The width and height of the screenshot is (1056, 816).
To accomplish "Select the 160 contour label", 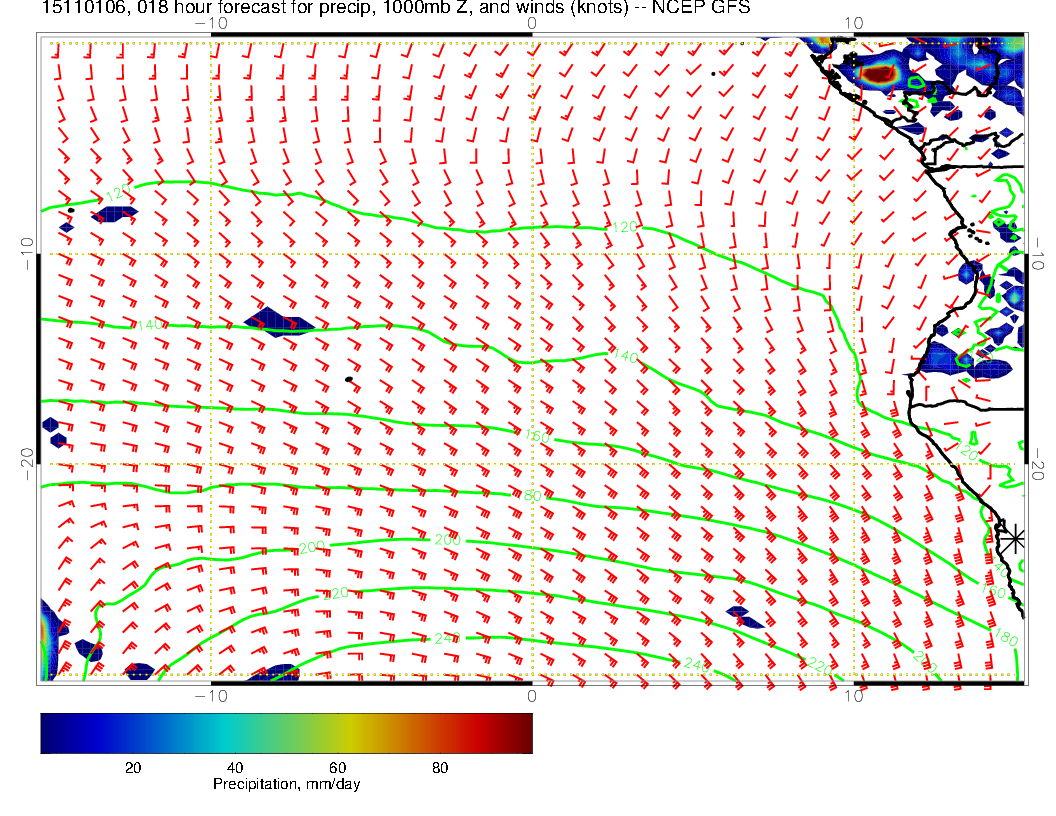I will point(537,436).
